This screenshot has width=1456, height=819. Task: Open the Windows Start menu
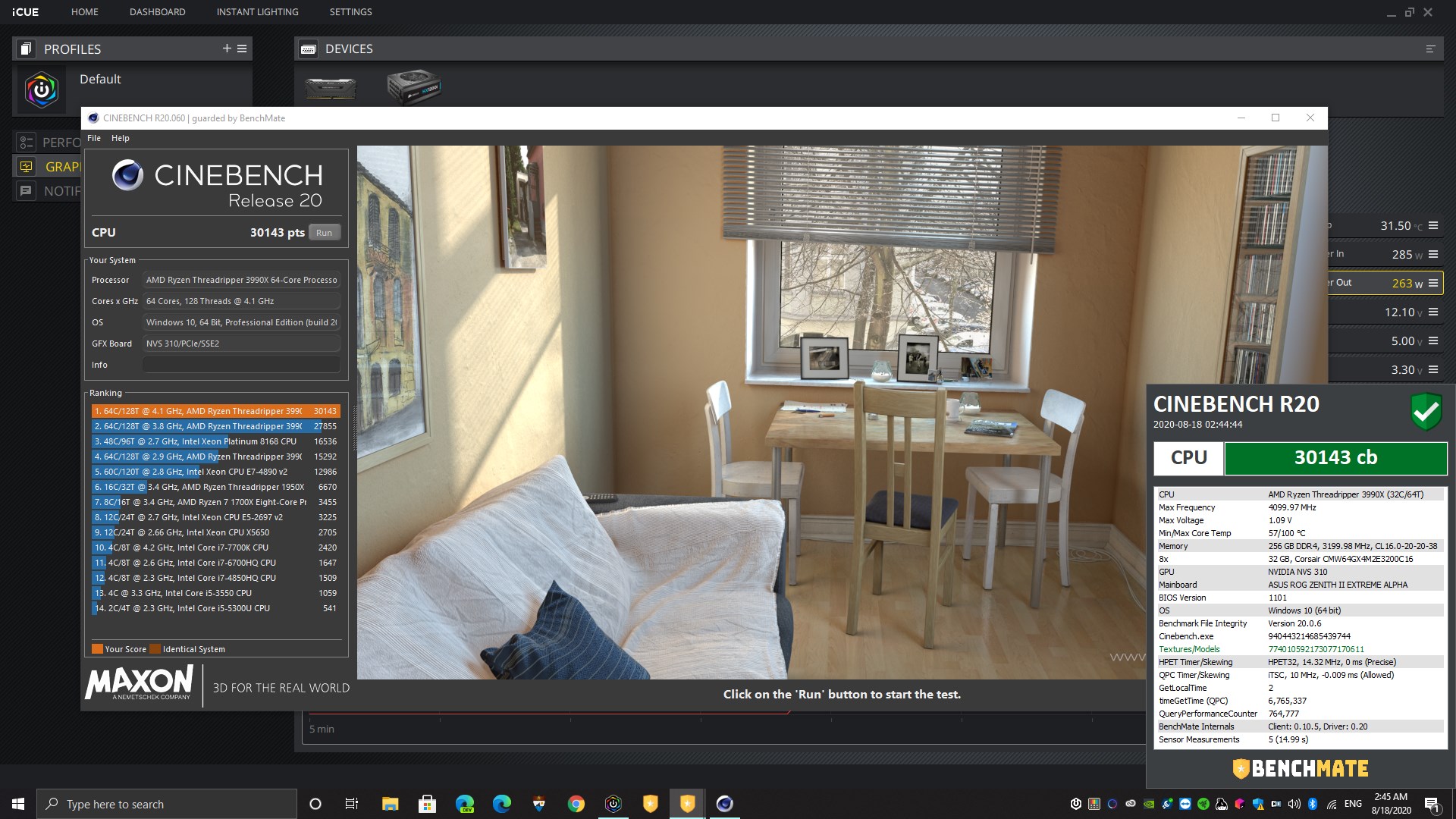click(18, 804)
